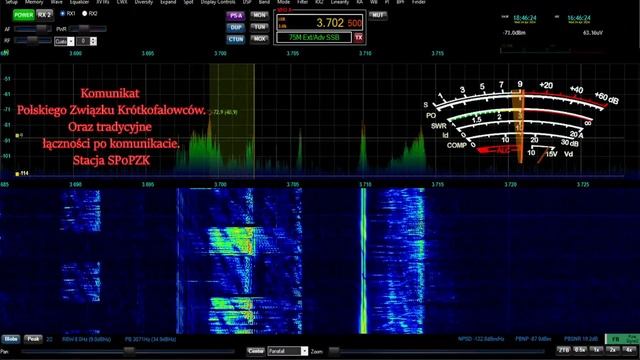Click the Center button
Image resolution: width=640 pixels, height=360 pixels.
point(256,351)
